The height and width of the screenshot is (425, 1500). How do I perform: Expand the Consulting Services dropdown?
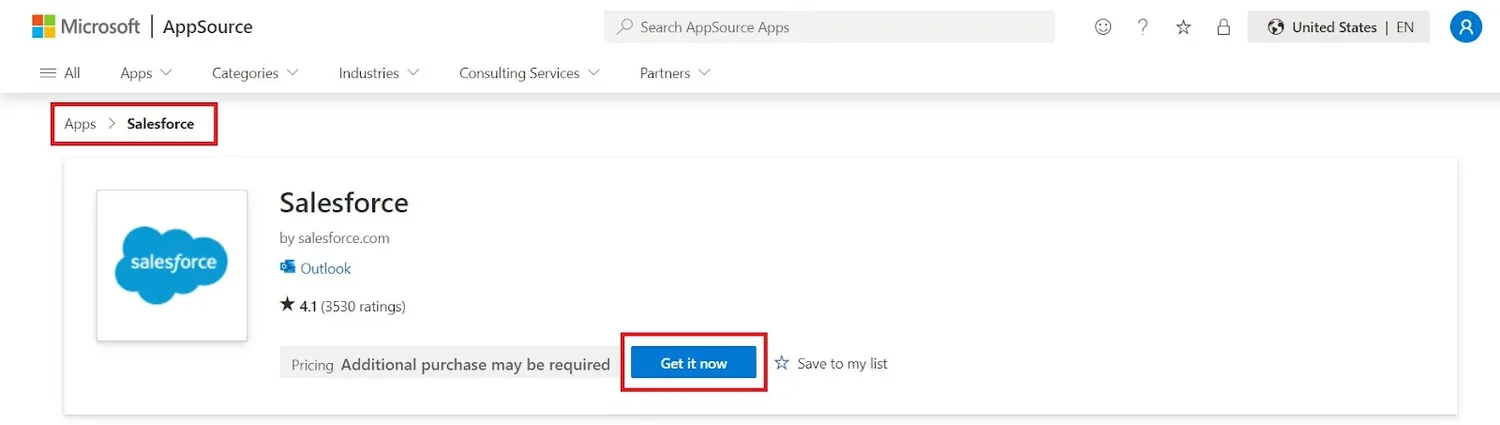tap(529, 73)
